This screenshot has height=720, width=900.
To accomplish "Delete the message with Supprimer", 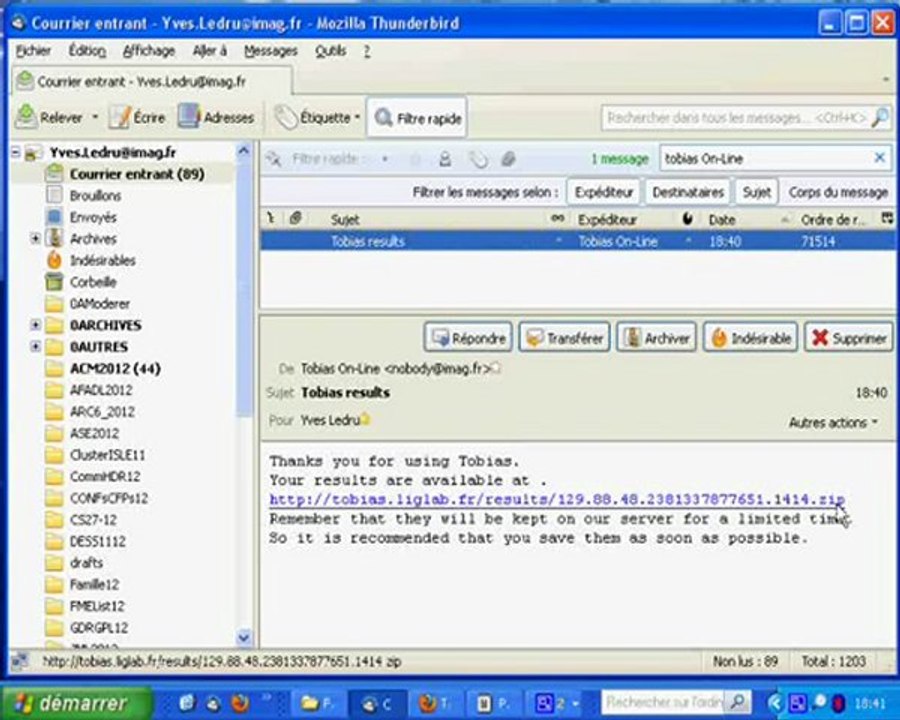I will 849,339.
